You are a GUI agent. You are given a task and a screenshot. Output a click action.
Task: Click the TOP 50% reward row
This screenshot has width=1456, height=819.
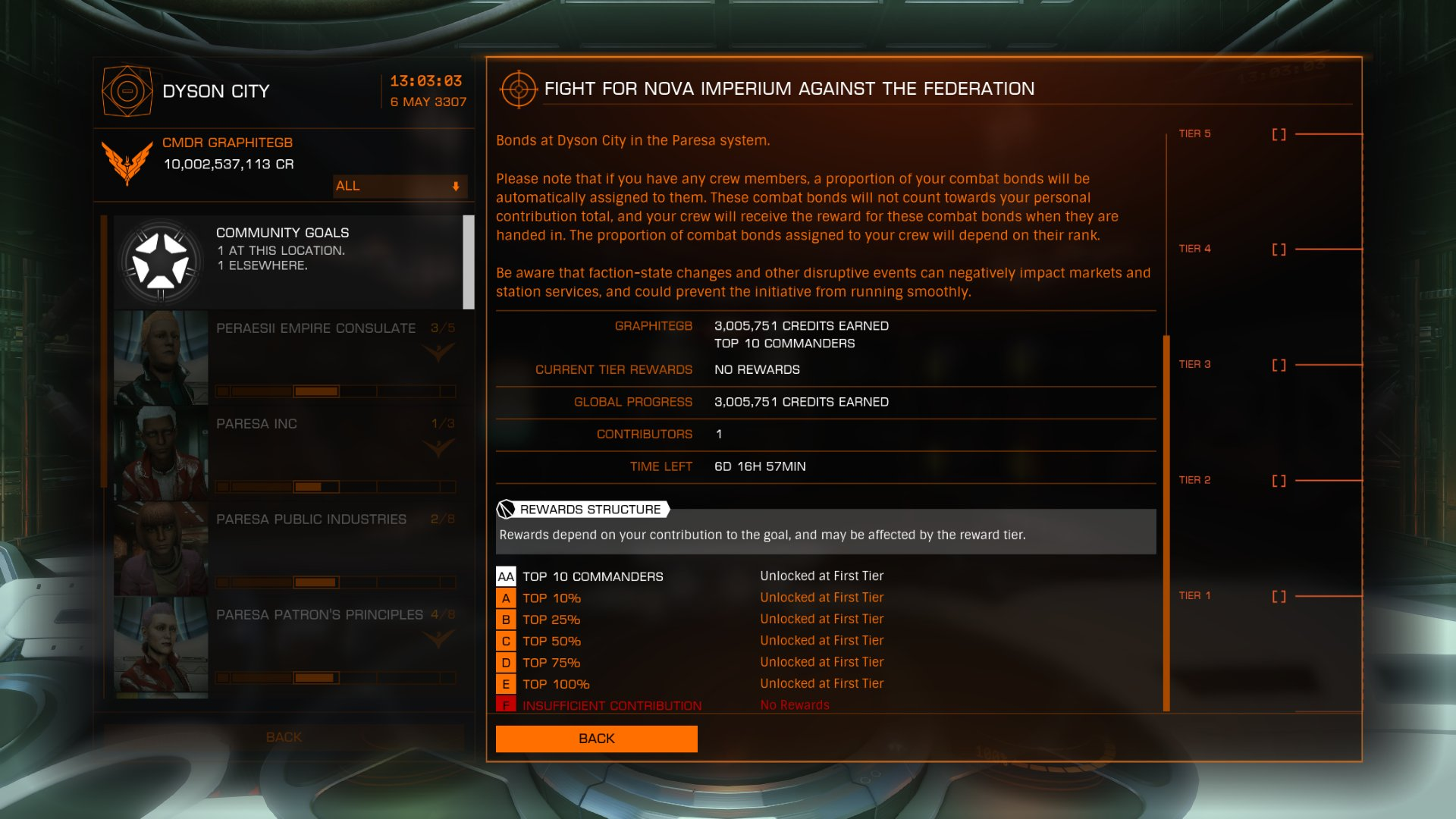[826, 642]
